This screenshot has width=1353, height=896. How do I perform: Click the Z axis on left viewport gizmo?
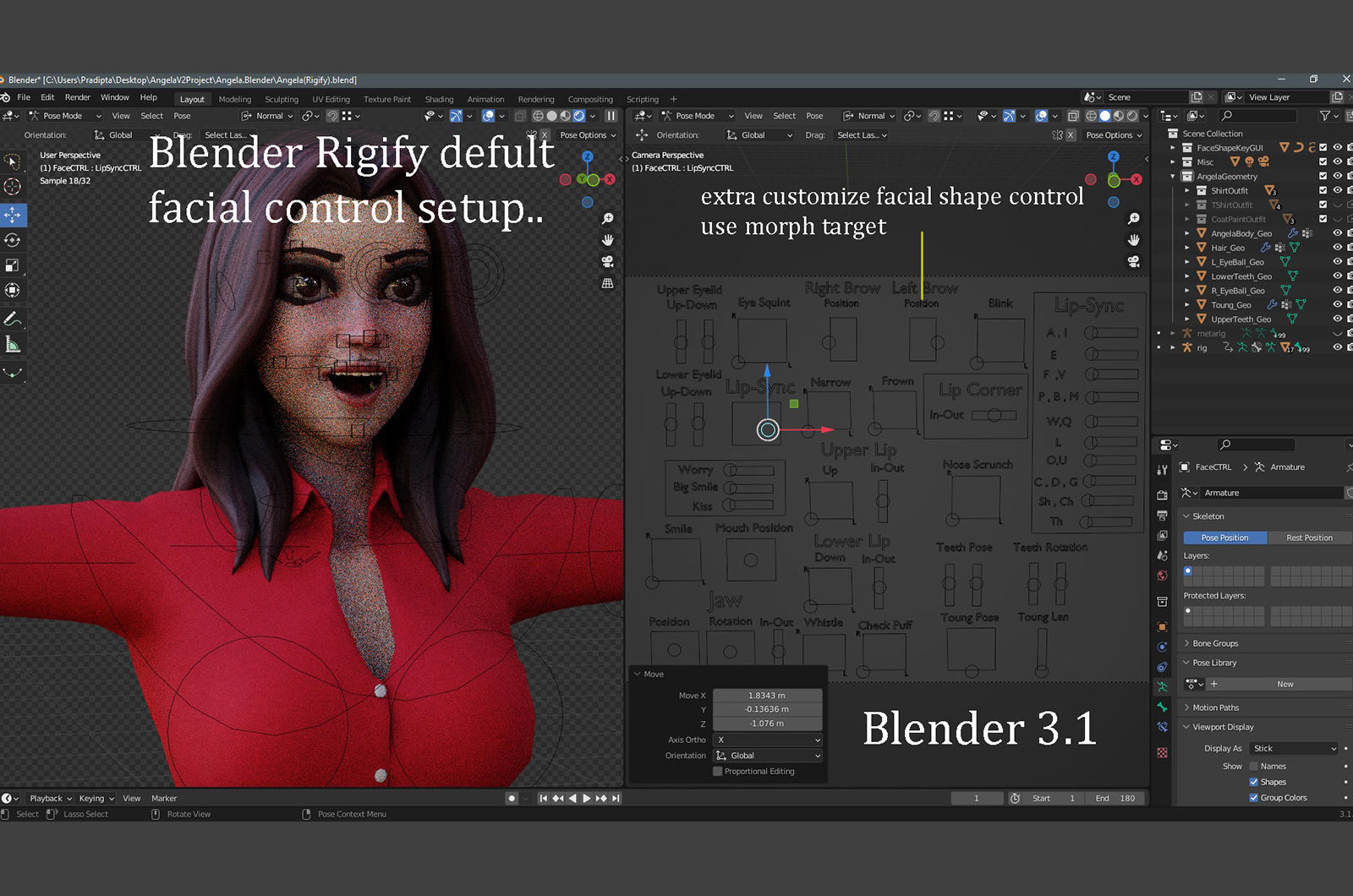pyautogui.click(x=587, y=157)
